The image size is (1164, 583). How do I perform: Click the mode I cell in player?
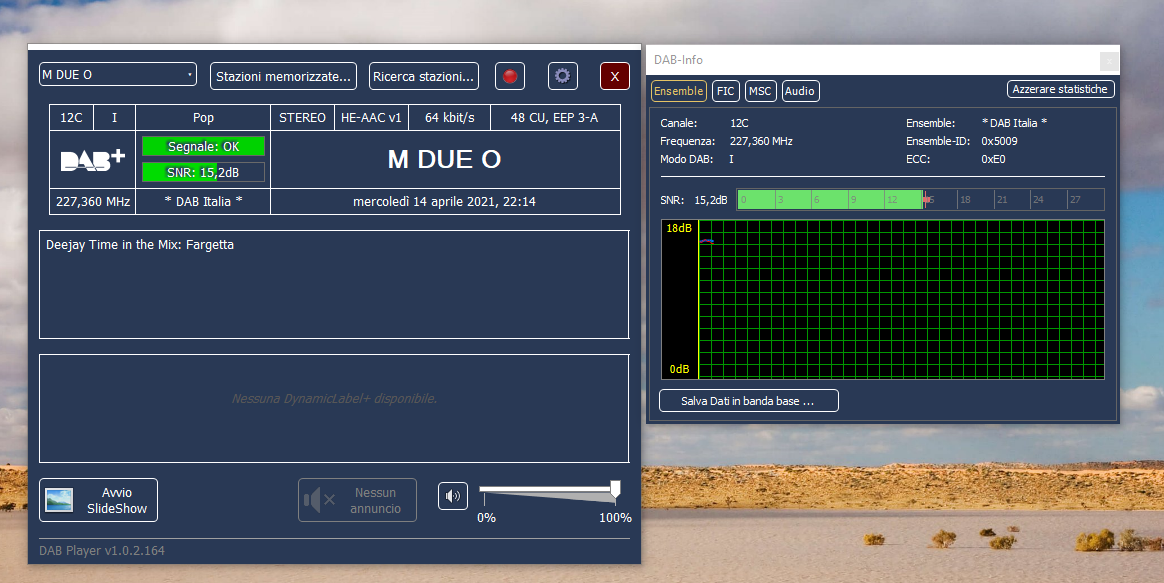pos(114,117)
